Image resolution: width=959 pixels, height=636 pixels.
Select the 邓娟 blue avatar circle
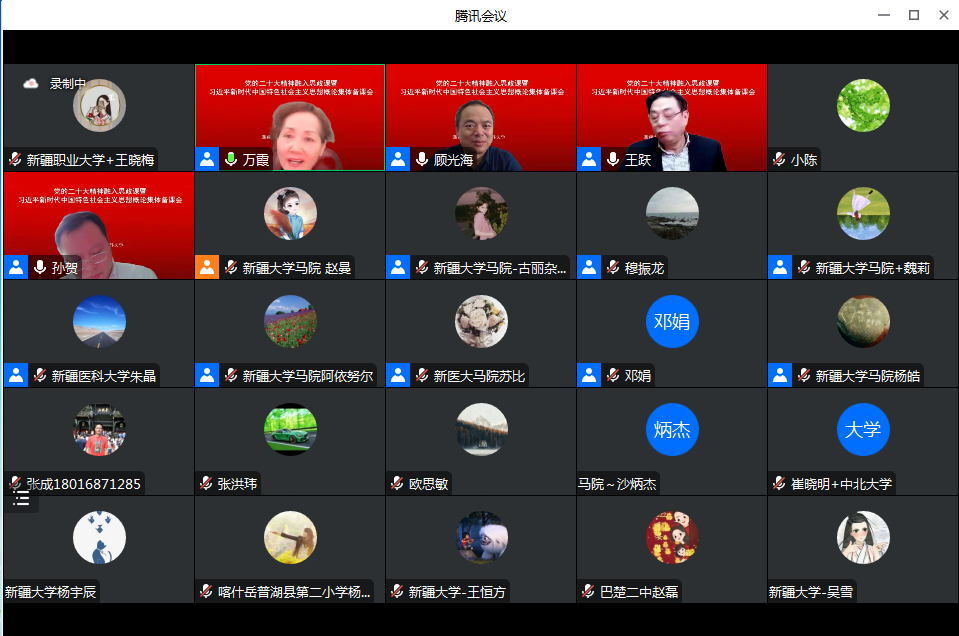[672, 322]
